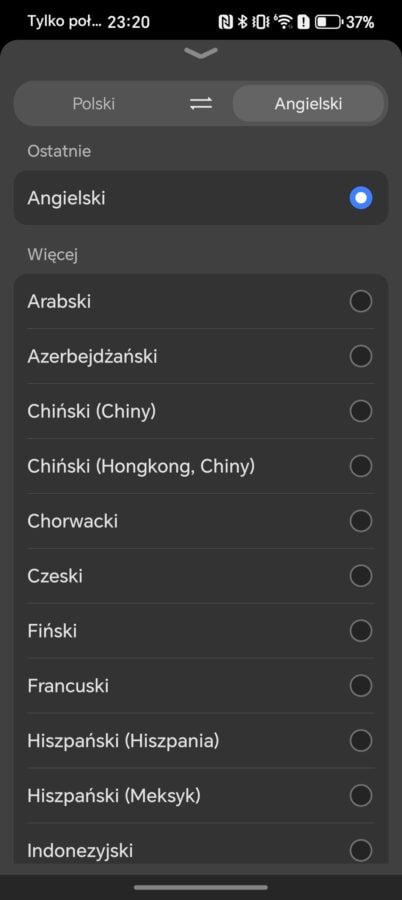Screen dimensions: 402x900
Task: Choose the Azerbejdżański radio button
Action: pos(361,356)
